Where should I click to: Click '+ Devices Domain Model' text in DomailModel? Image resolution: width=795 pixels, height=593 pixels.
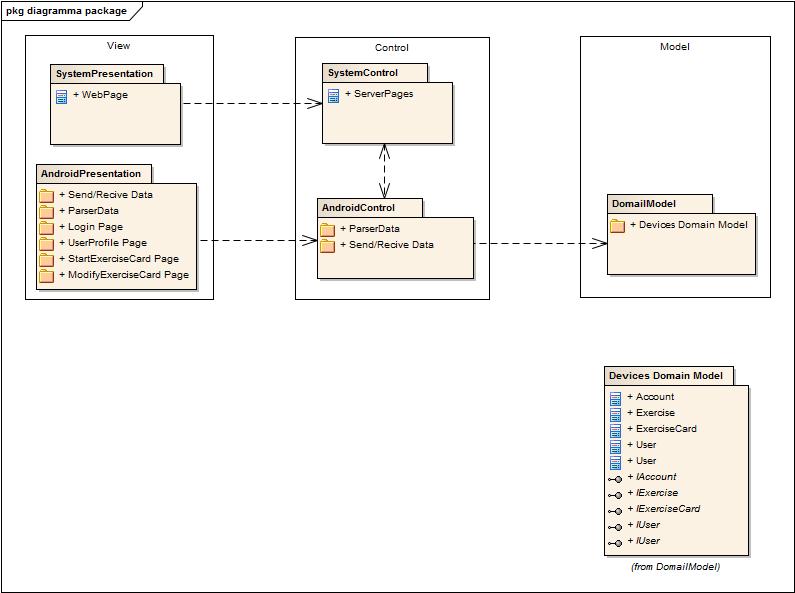pos(689,225)
